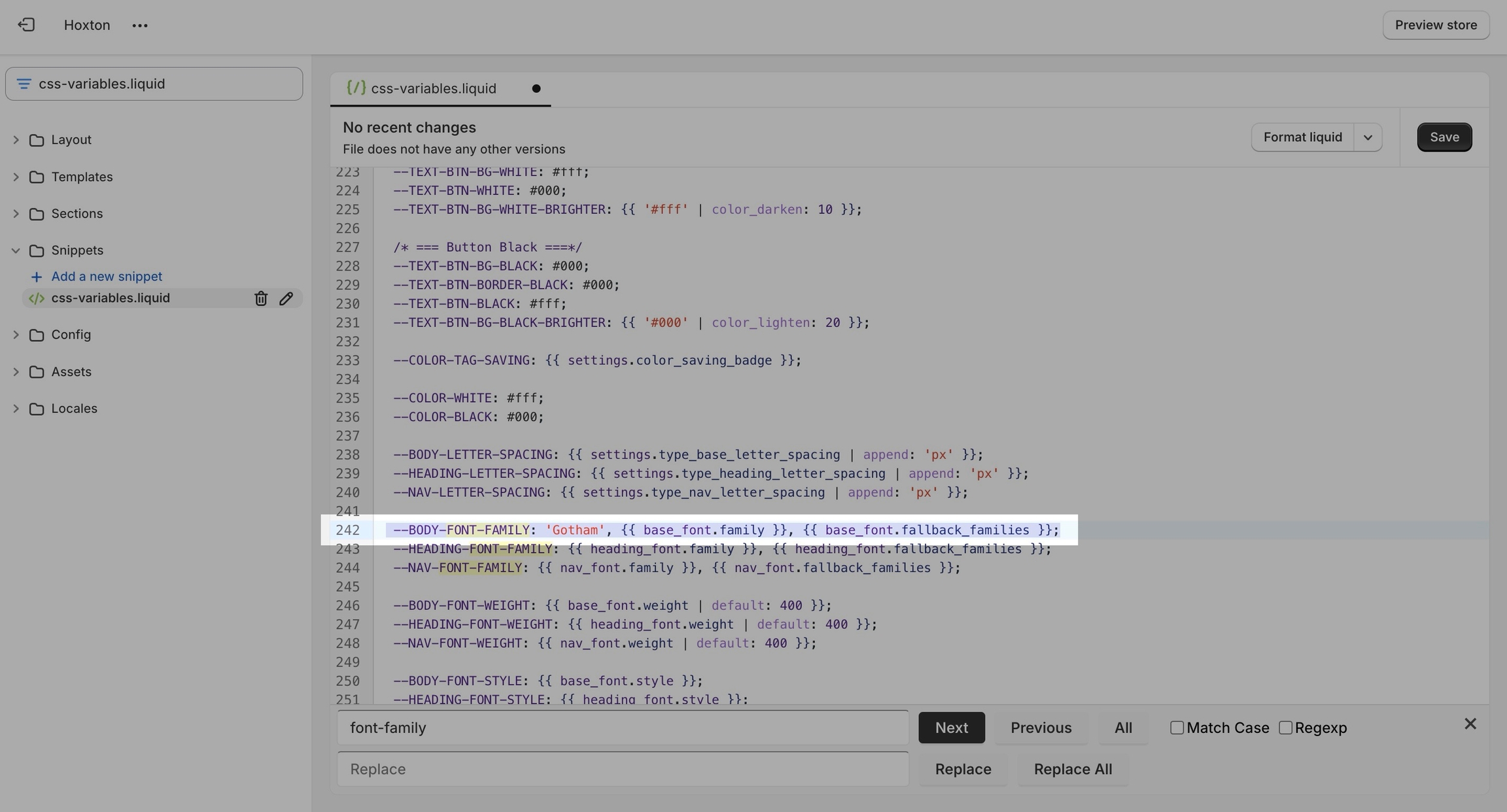The width and height of the screenshot is (1507, 812).
Task: Delete css-variables.liquid with trash icon
Action: pos(261,299)
